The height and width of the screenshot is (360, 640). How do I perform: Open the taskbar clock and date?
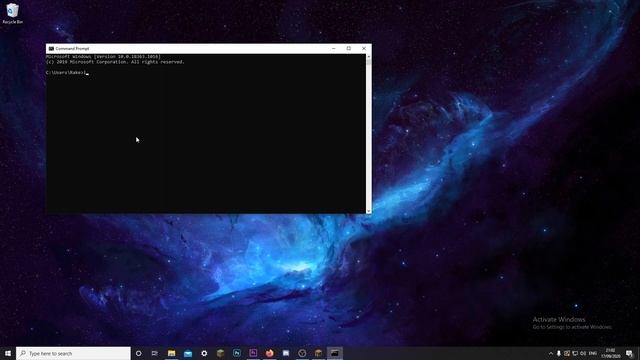tap(611, 353)
